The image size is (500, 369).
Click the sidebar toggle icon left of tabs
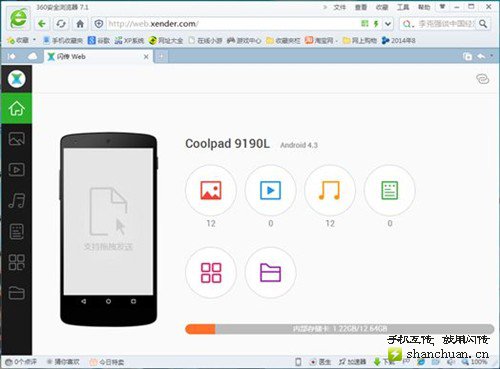[x=12, y=56]
